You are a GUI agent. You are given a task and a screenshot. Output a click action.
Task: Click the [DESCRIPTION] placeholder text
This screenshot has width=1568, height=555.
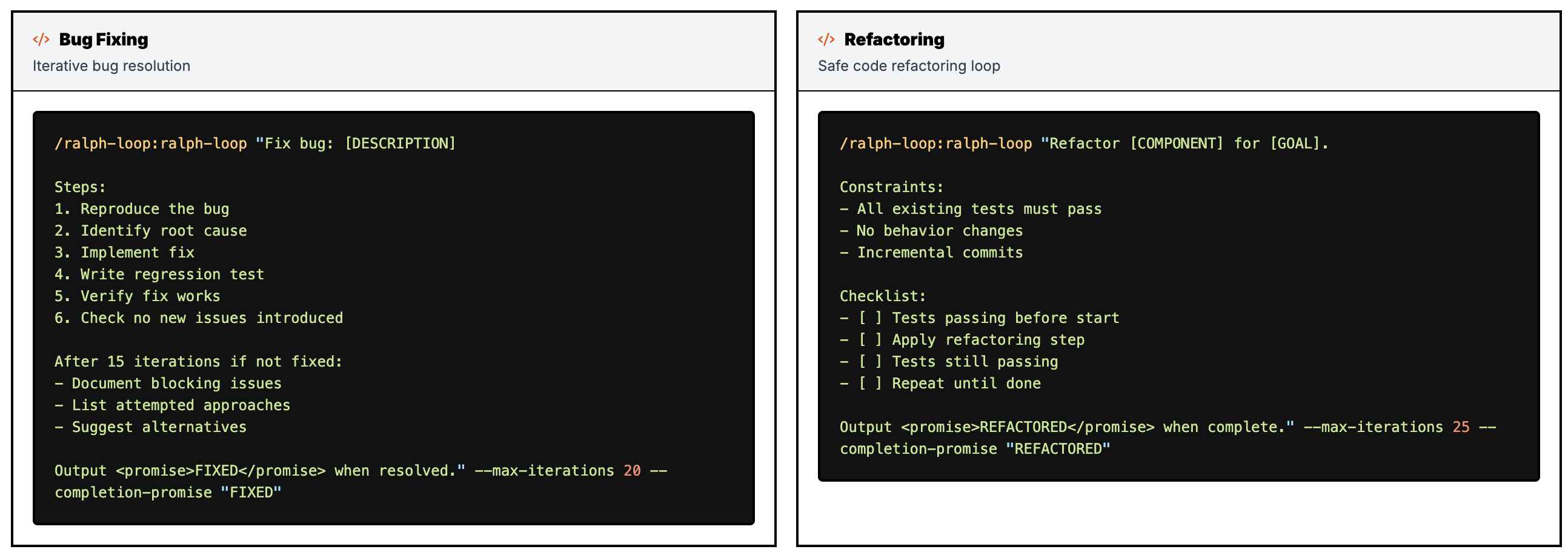[x=400, y=144]
